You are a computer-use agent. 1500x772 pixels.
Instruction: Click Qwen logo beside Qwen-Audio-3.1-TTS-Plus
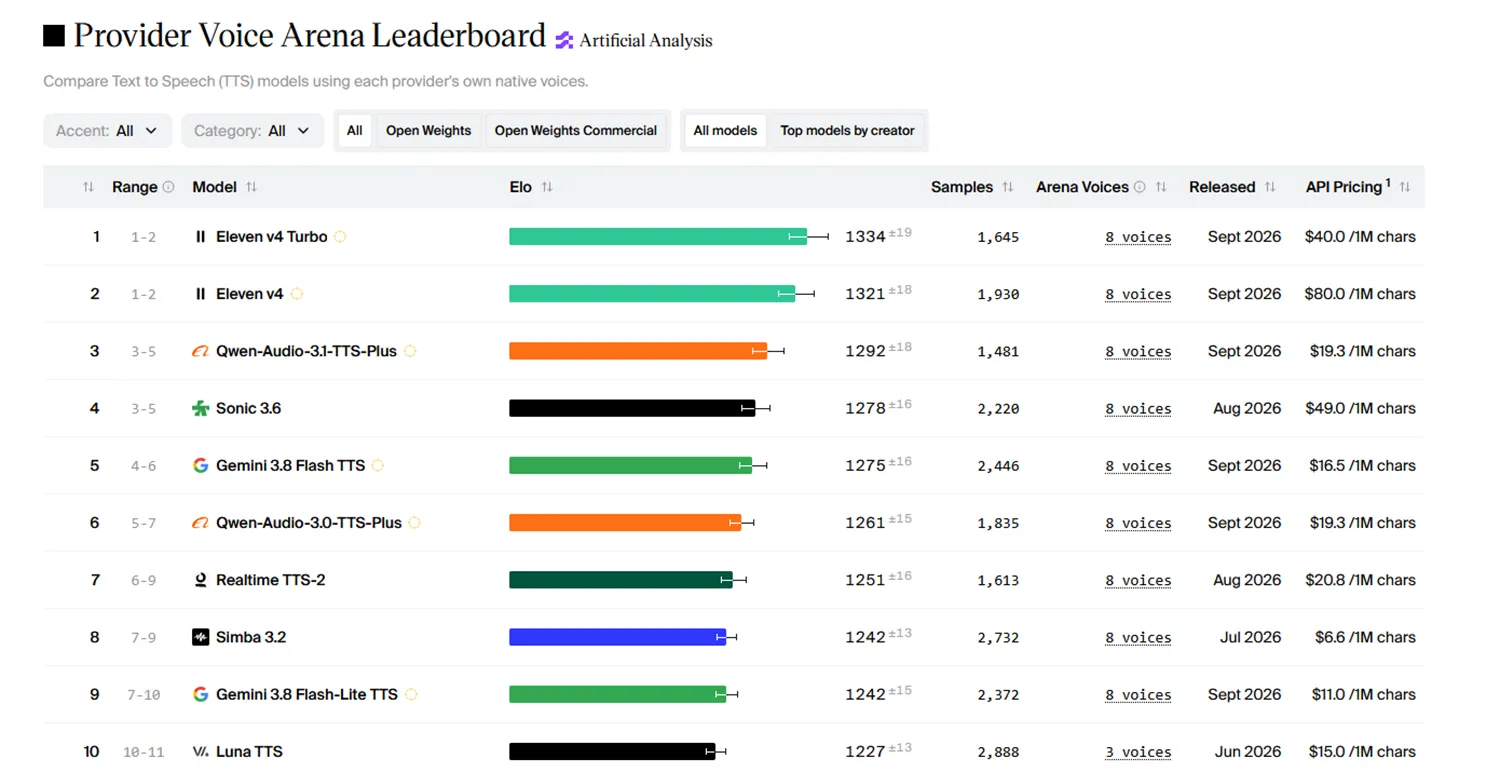200,351
